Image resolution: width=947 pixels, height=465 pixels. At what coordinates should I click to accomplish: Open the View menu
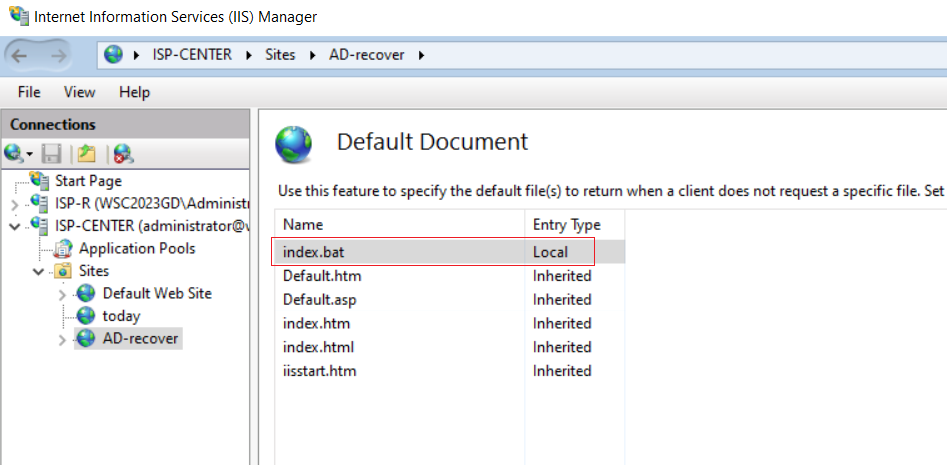tap(80, 92)
